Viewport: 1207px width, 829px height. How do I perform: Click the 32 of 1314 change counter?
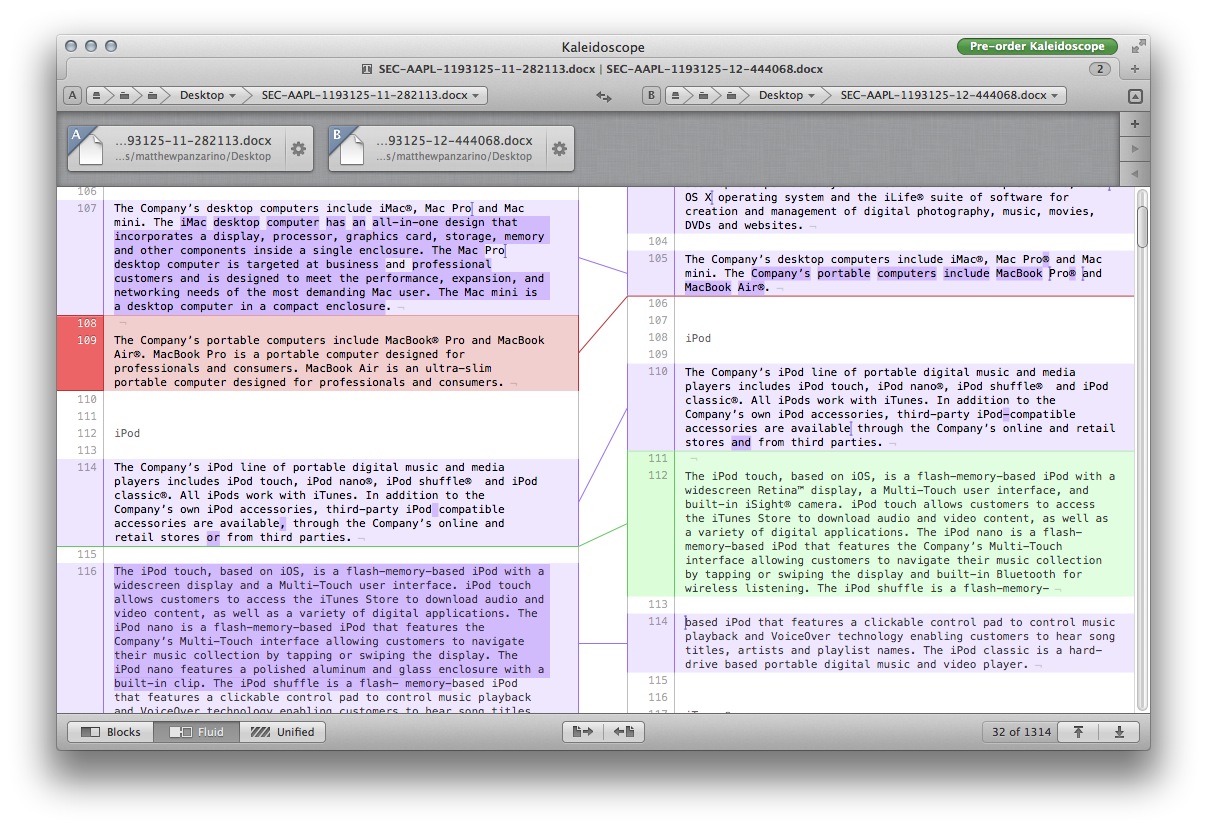(1022, 732)
